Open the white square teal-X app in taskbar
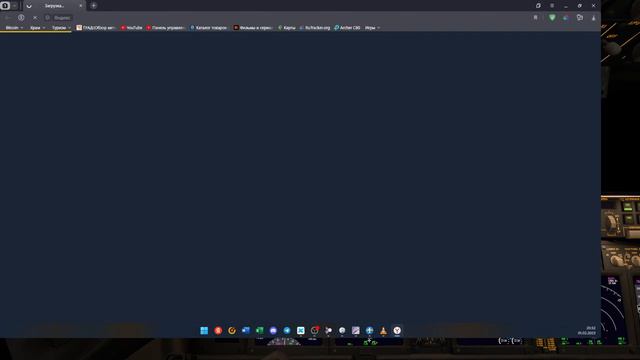 pyautogui.click(x=301, y=331)
